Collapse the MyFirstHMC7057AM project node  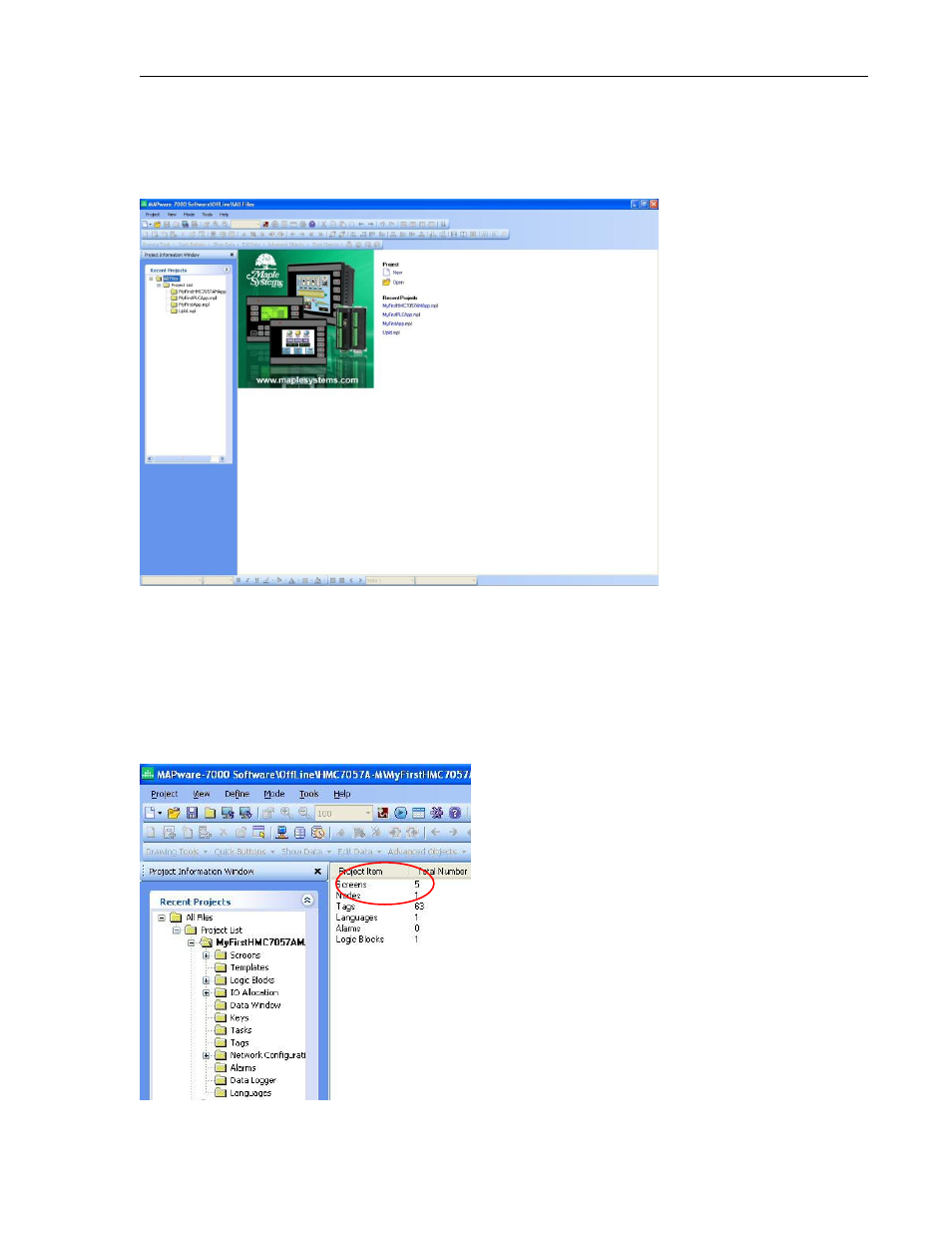[192, 942]
